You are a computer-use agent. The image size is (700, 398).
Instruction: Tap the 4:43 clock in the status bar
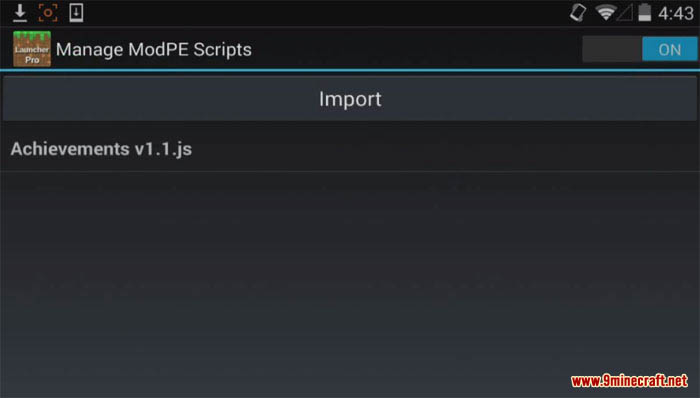click(676, 13)
